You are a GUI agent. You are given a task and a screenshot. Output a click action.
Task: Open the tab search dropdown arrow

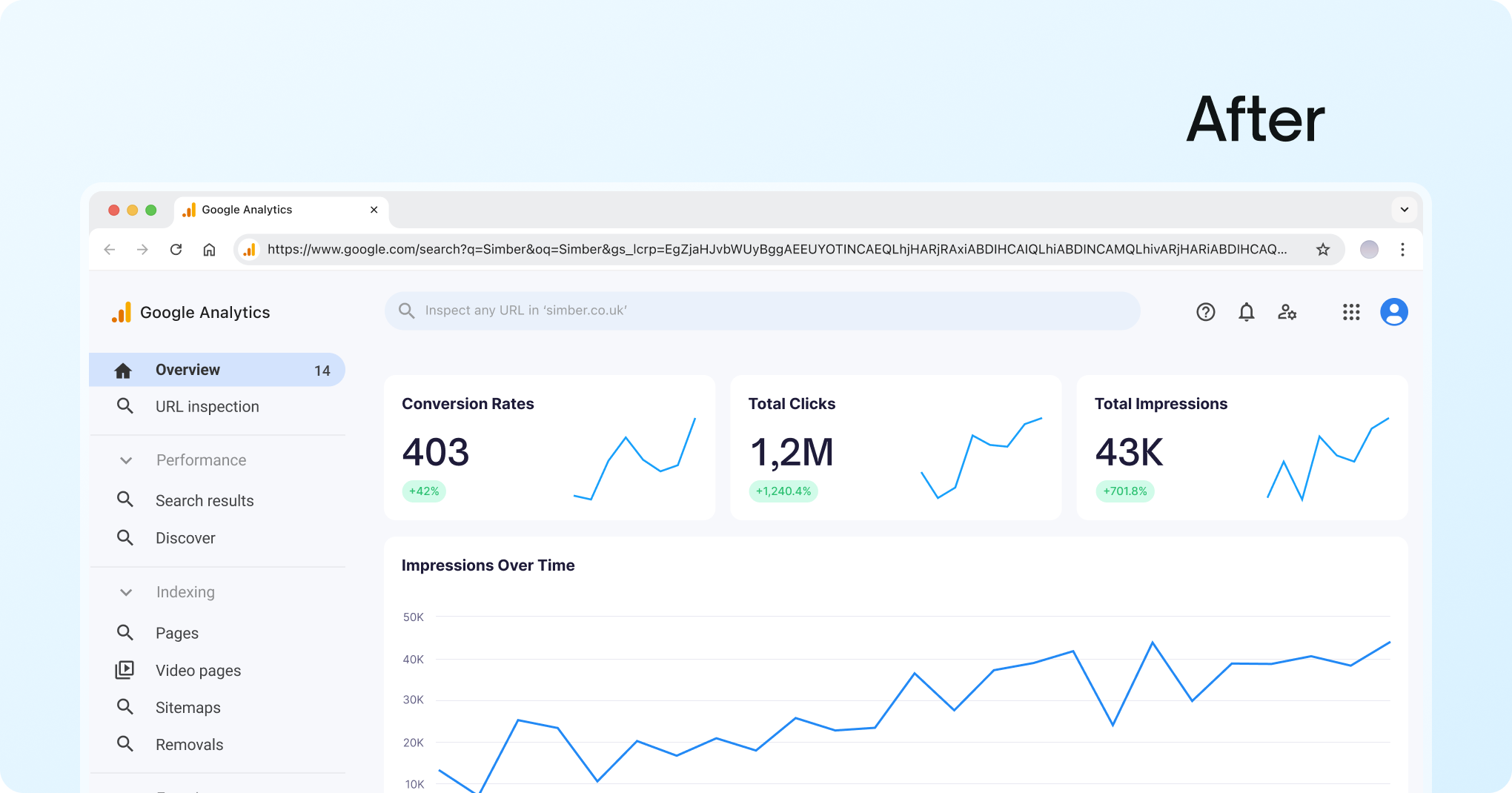tap(1404, 210)
